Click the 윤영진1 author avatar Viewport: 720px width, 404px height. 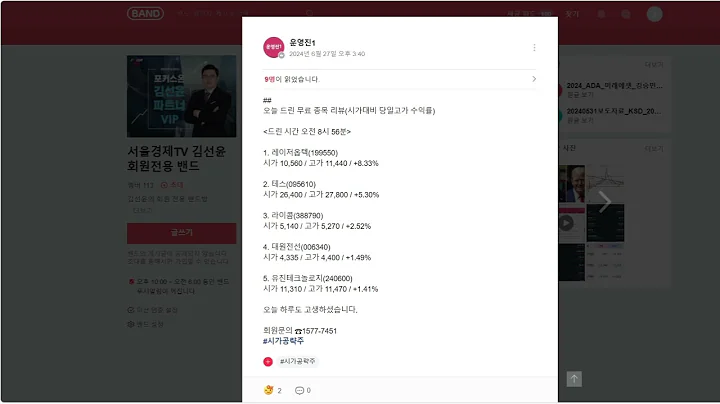point(273,47)
